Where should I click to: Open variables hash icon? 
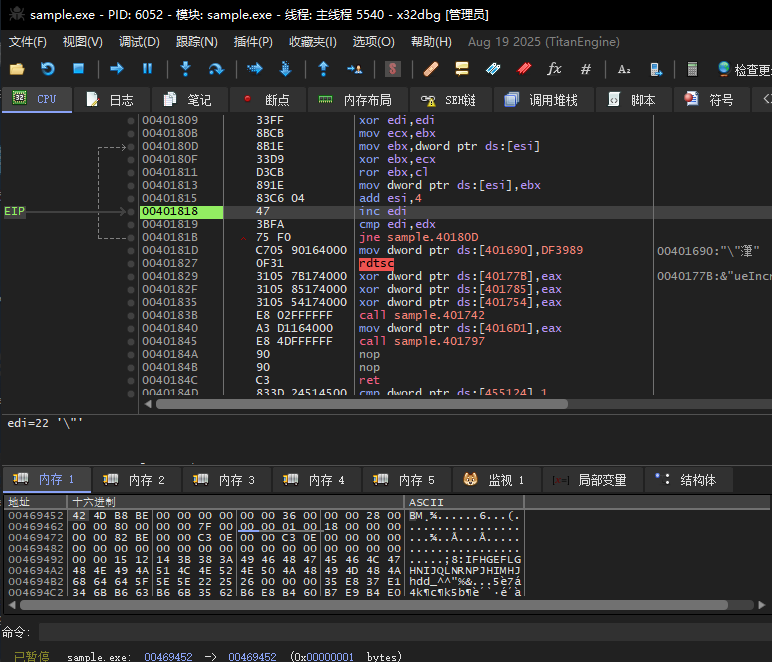tap(586, 69)
